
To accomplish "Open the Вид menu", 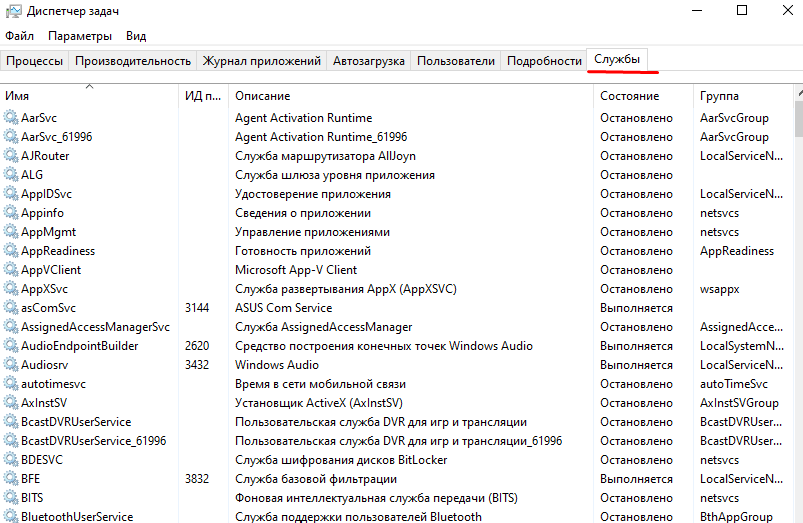I will (x=136, y=36).
